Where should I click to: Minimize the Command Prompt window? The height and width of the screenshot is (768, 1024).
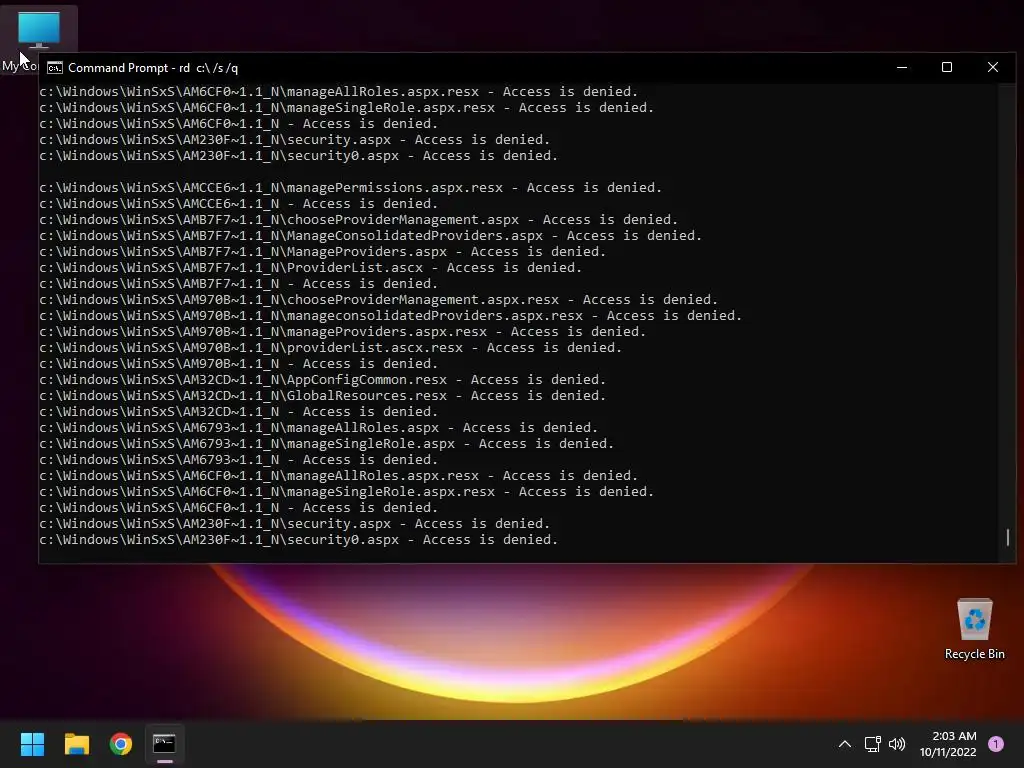tap(902, 67)
